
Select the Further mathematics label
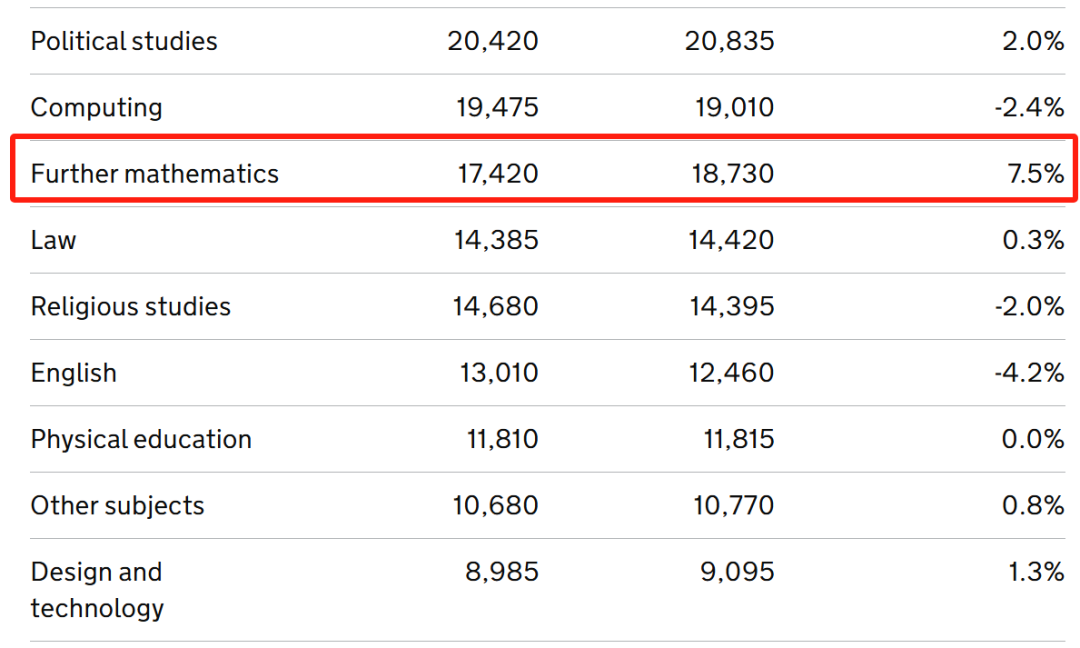(x=155, y=174)
